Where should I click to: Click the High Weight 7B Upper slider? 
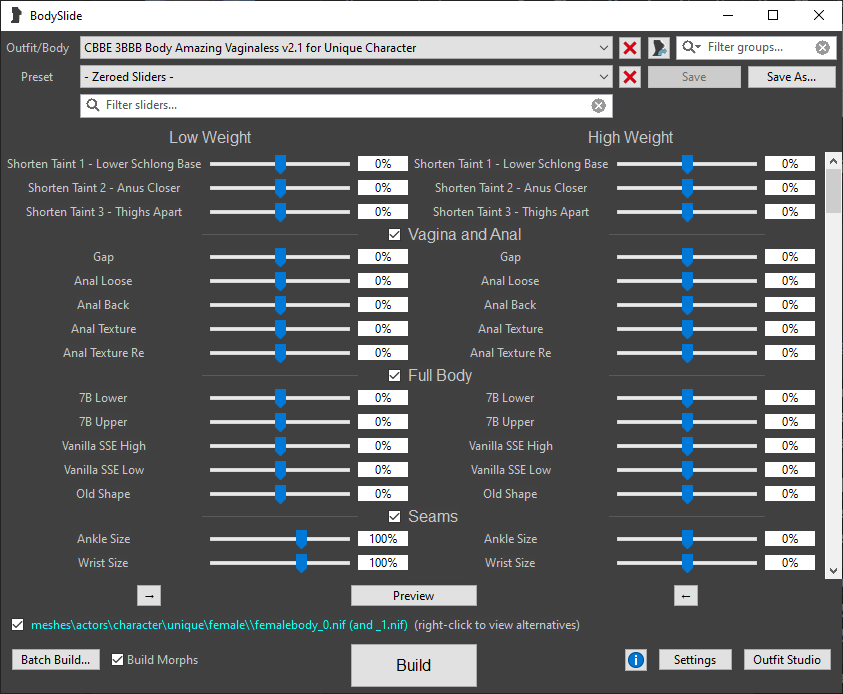coord(687,422)
